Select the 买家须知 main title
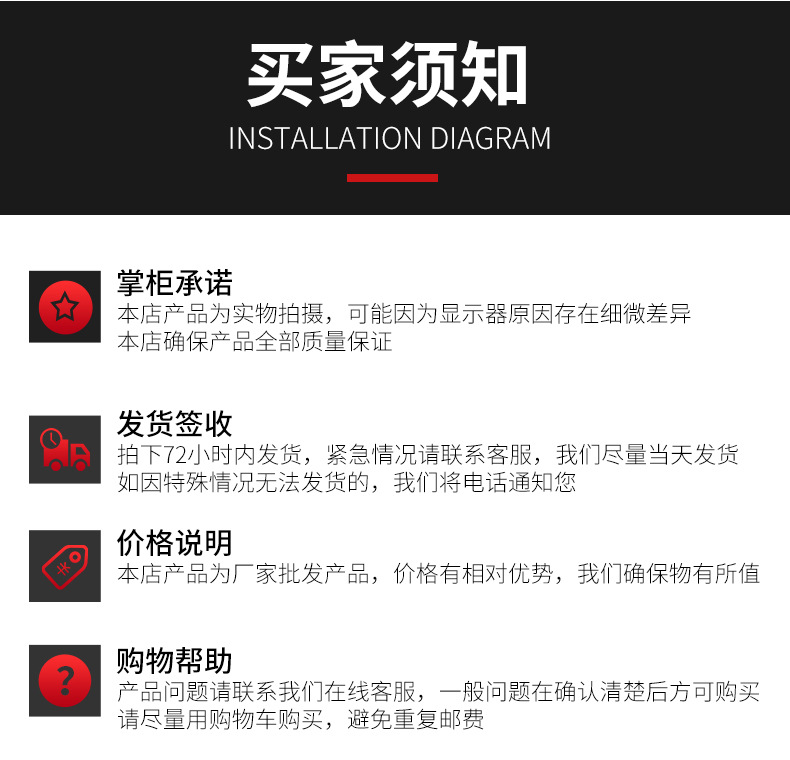Viewport: 790px width, 760px height. (x=387, y=74)
